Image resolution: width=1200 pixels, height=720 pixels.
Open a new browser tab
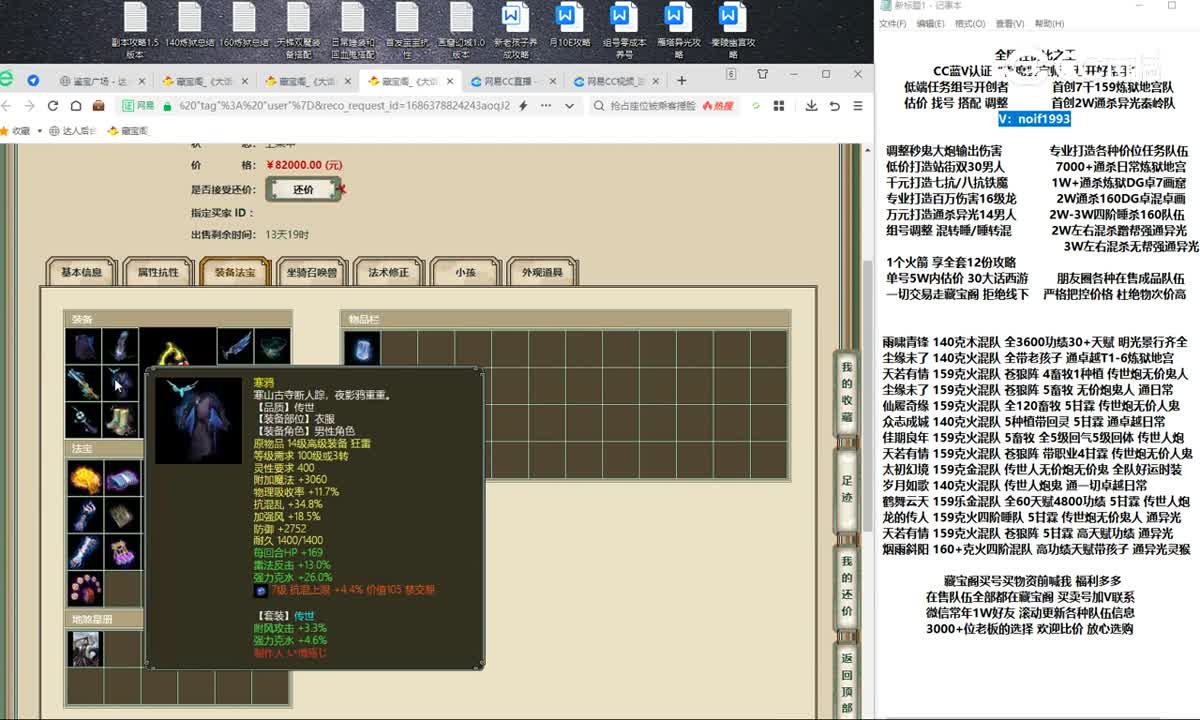(x=682, y=81)
